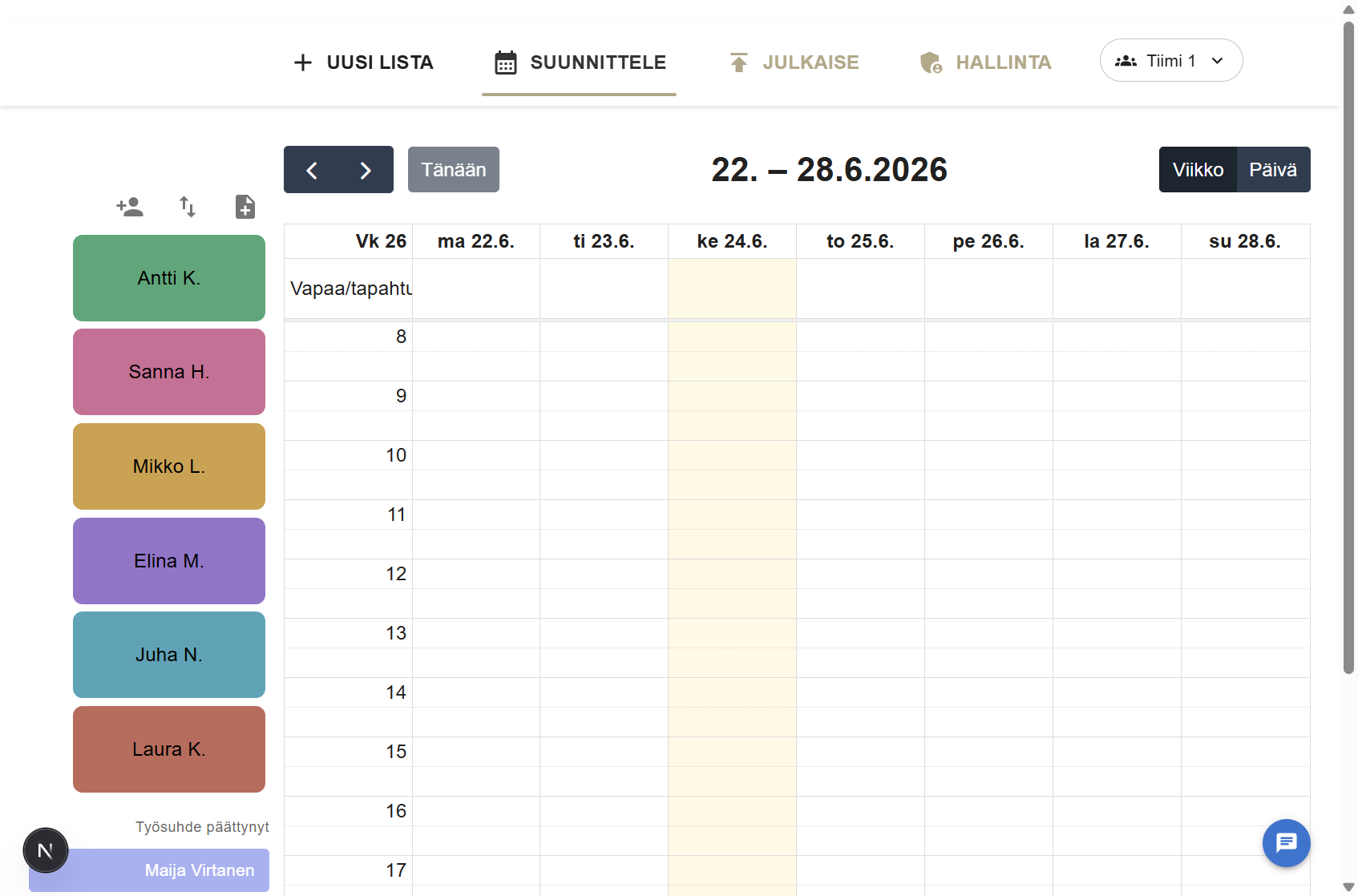Click the ke 24.6. day header
Screen dimensions: 1358x896
733,241
